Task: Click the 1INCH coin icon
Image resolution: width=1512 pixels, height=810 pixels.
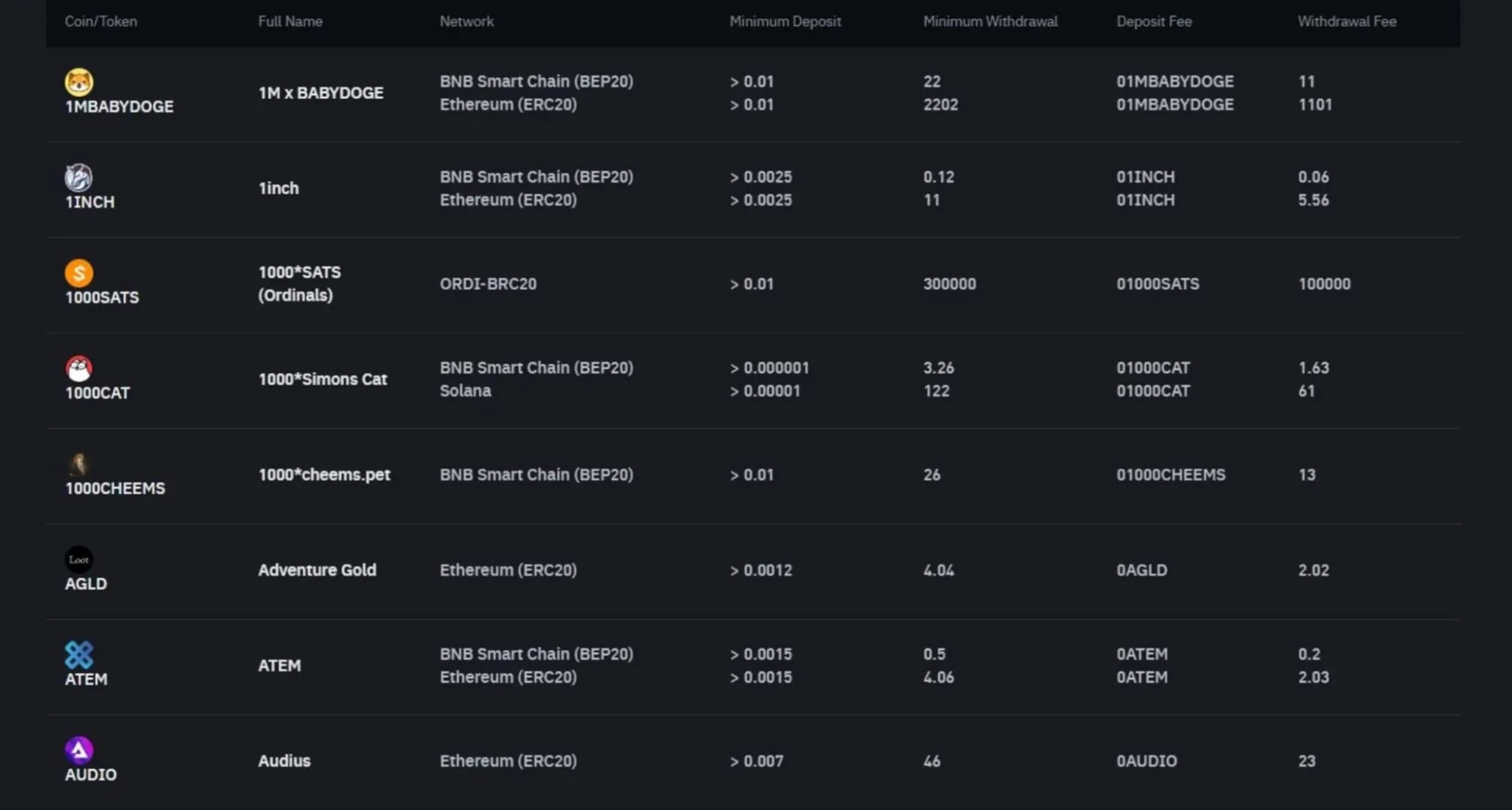Action: pos(79,177)
